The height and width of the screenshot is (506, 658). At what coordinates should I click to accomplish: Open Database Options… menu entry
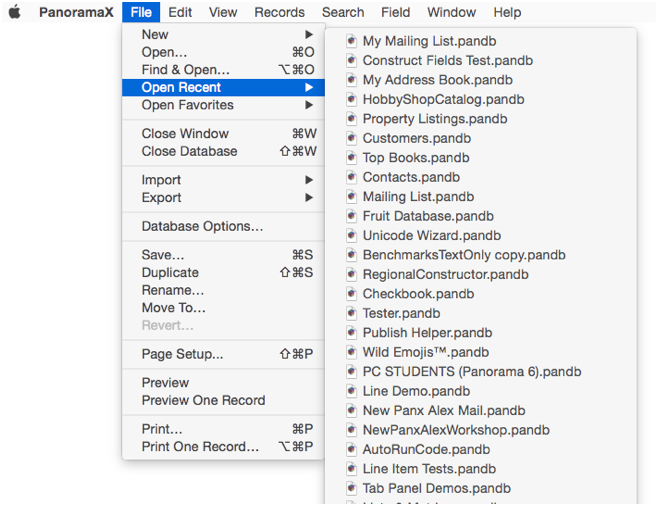[x=223, y=226]
